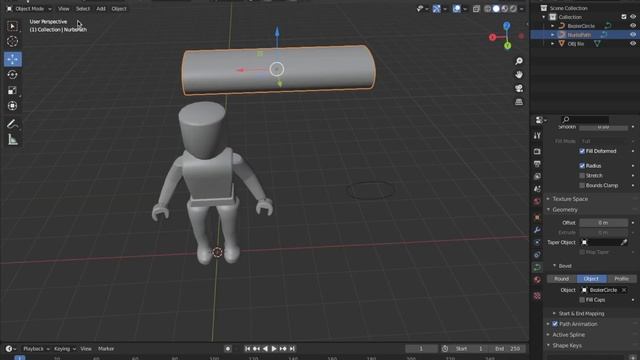Open the timeline Marker menu
Viewport: 640px width, 360px height.
tap(106, 349)
